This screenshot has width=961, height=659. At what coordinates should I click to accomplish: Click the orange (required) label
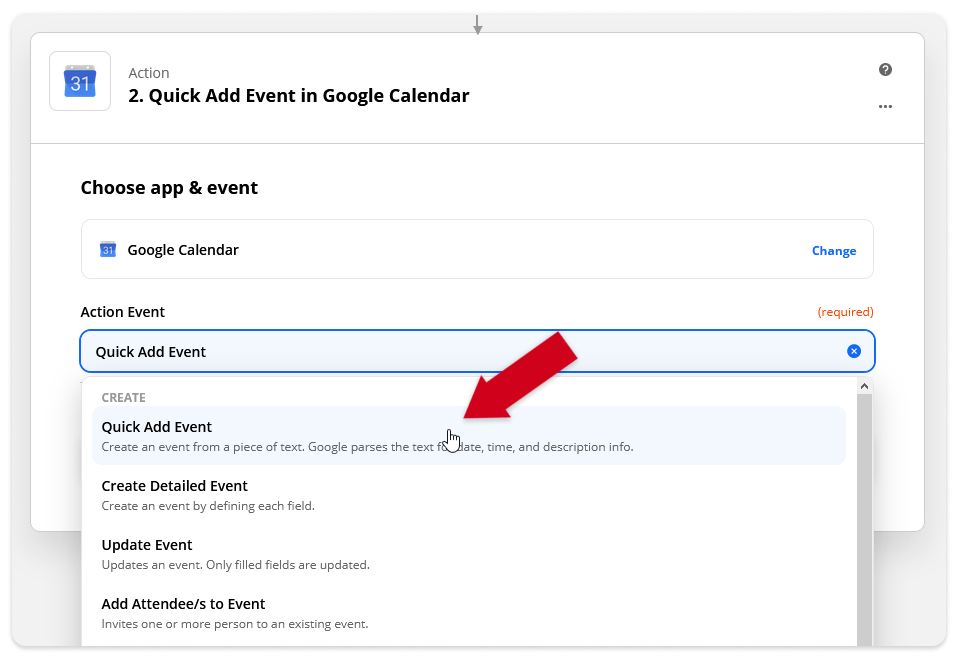[x=845, y=312]
